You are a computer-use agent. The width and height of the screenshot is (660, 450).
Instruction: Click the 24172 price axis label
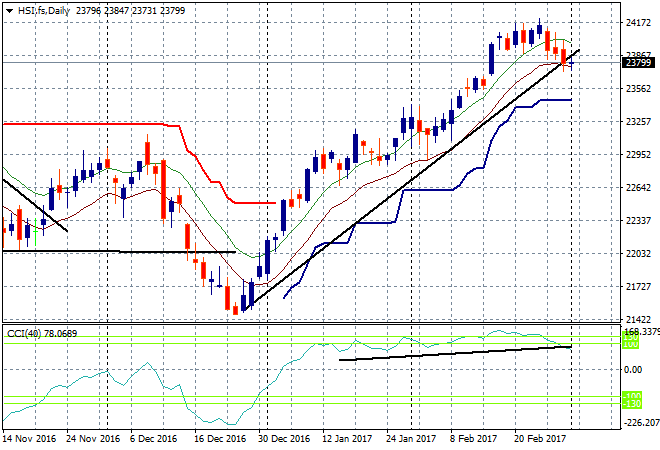(x=639, y=23)
